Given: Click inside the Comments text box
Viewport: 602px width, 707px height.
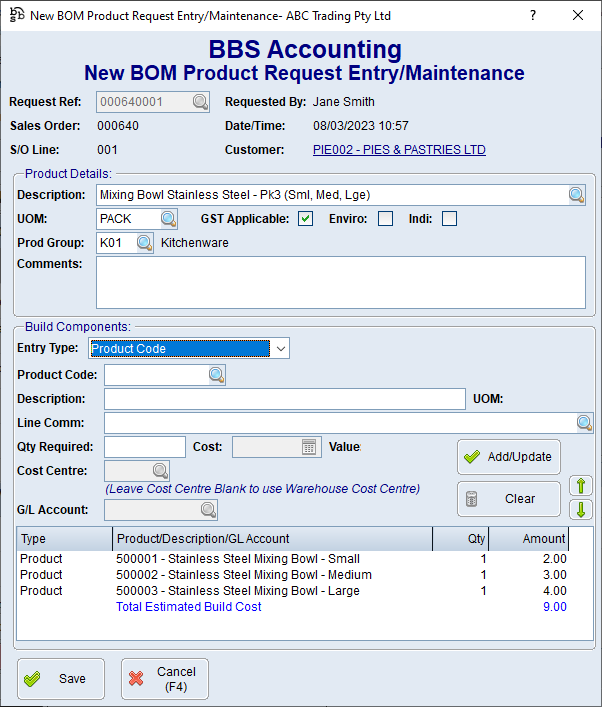Looking at the screenshot, I should (340, 282).
